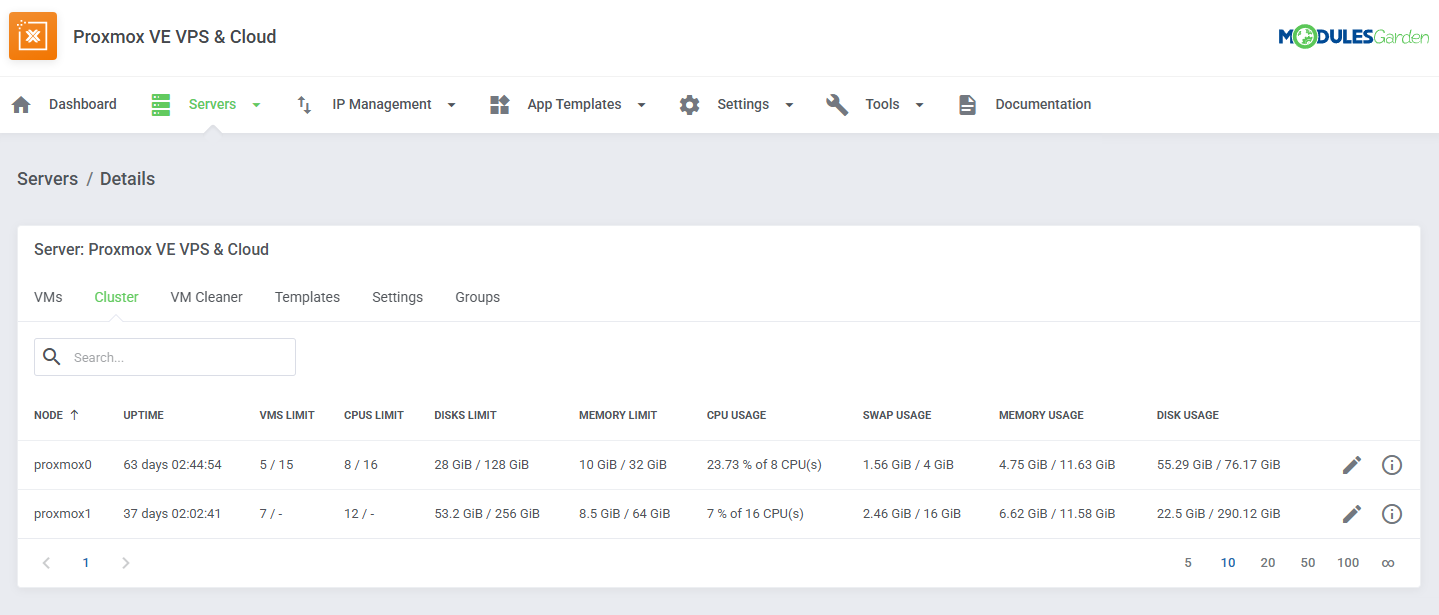Expand the Servers dropdown menu
1439x615 pixels.
point(256,104)
